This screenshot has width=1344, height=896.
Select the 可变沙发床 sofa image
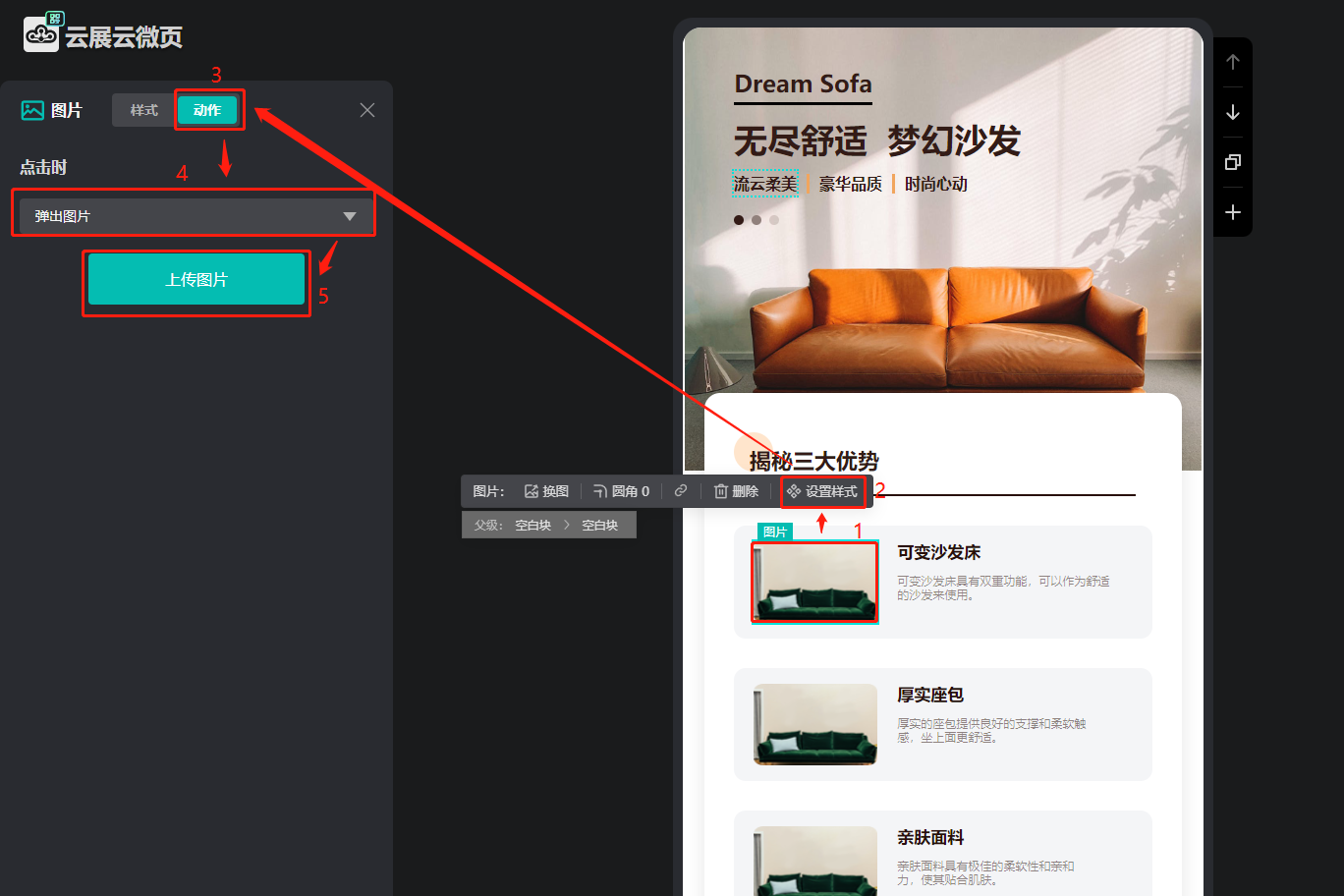[x=814, y=582]
